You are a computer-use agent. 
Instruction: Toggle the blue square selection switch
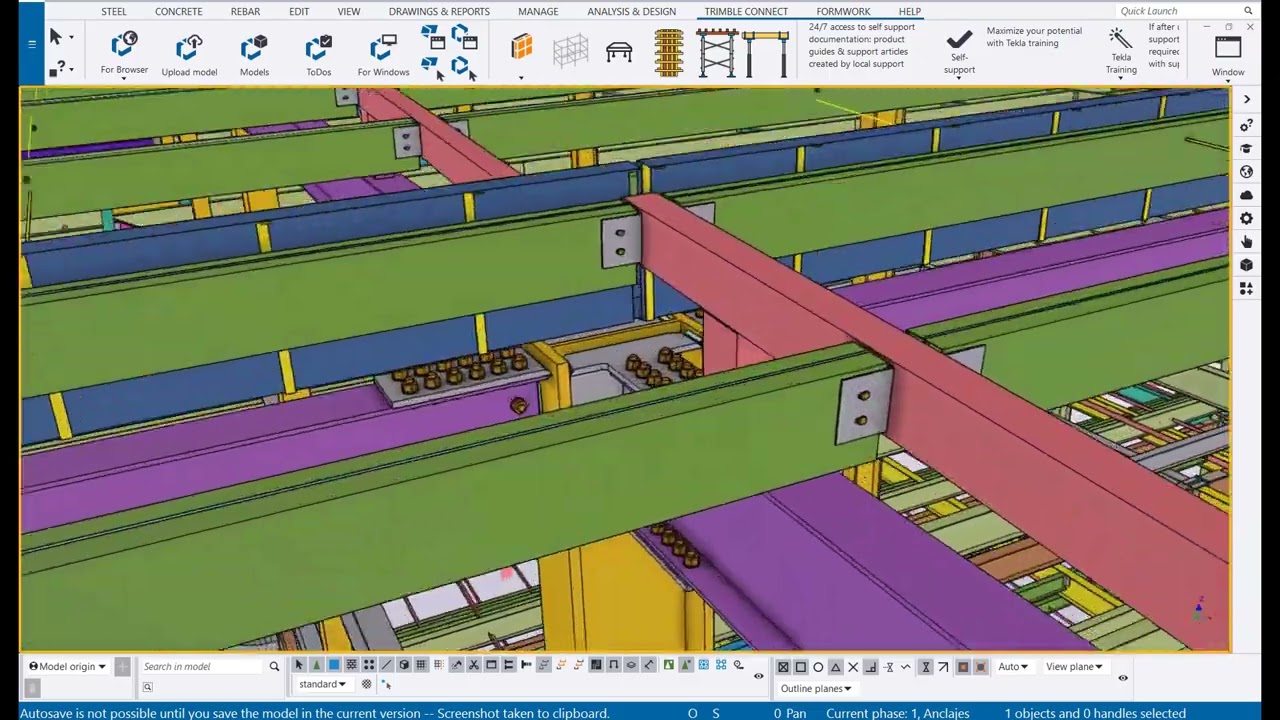334,665
